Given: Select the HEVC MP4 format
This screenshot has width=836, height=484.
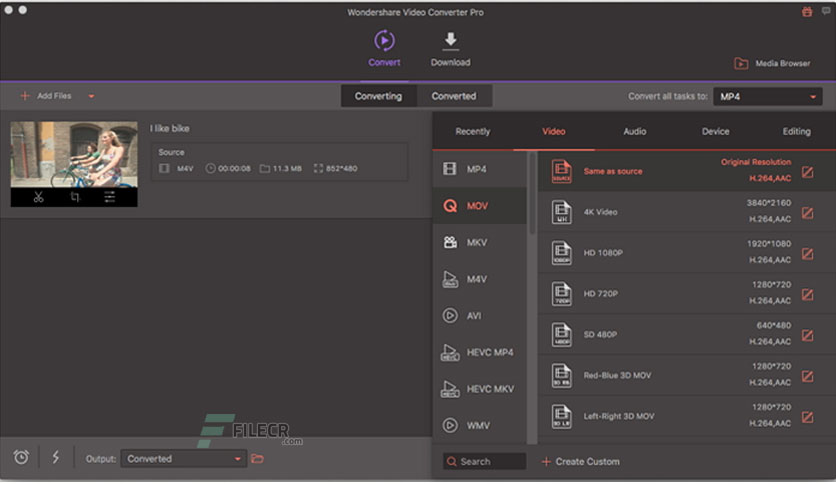Looking at the screenshot, I should pyautogui.click(x=479, y=352).
